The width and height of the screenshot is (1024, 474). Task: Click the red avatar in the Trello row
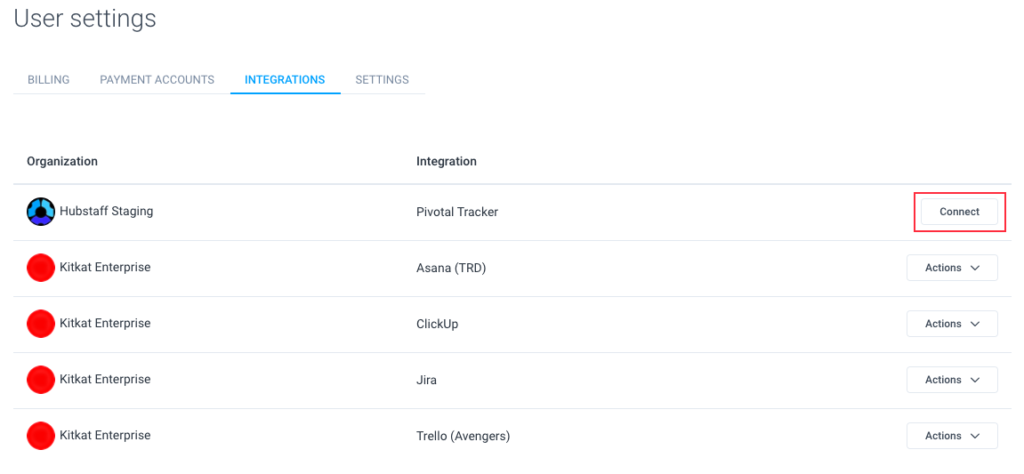[x=40, y=435]
